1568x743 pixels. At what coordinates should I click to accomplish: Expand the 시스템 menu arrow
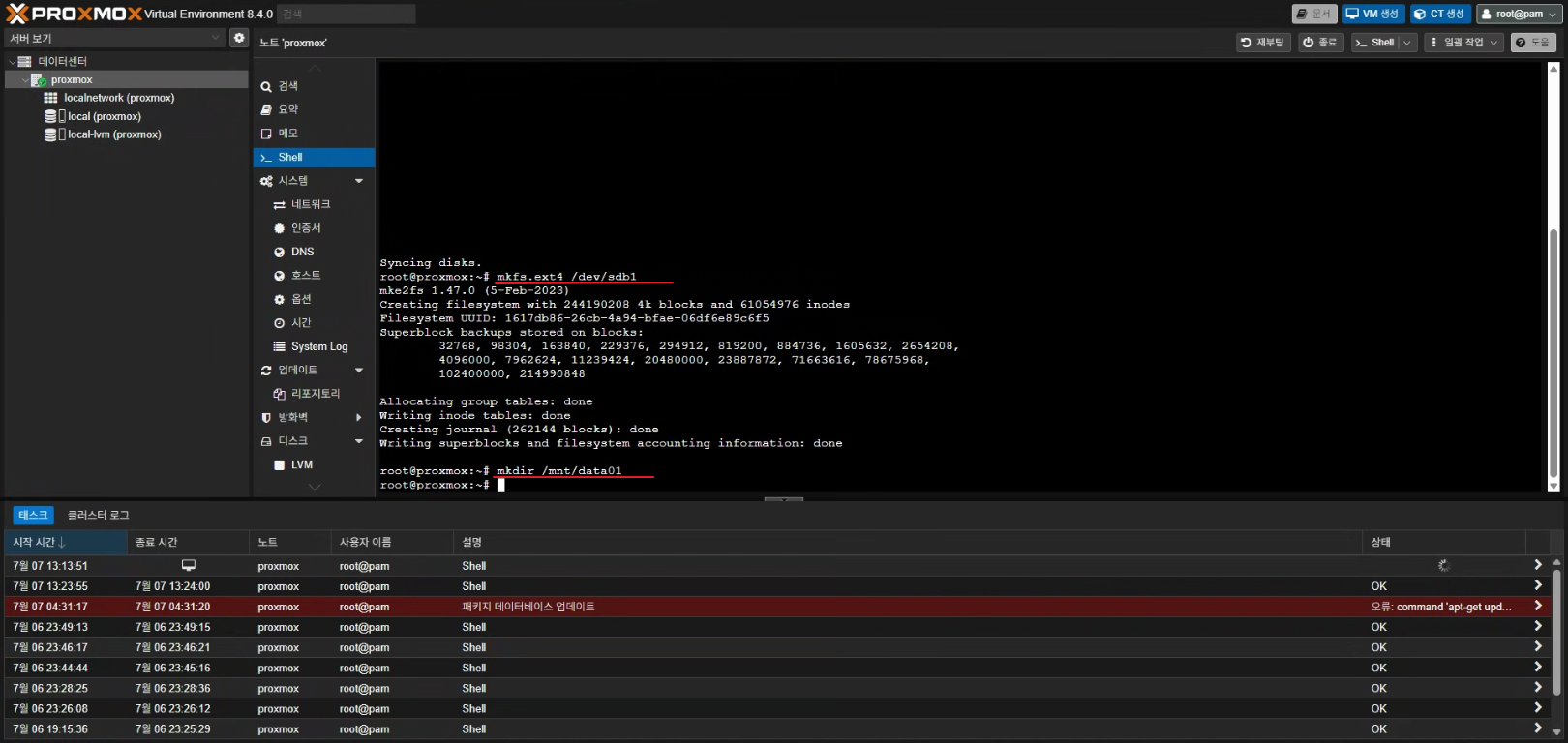(359, 181)
